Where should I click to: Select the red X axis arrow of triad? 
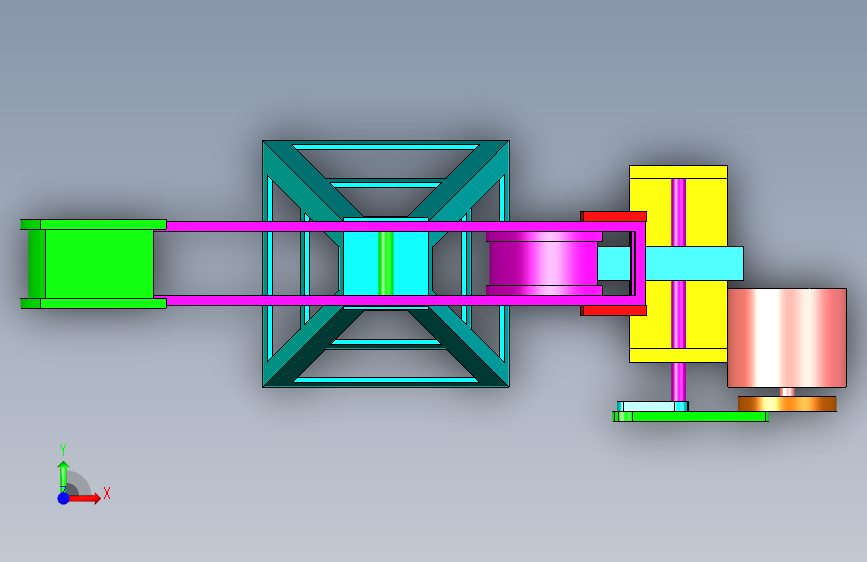pos(84,498)
